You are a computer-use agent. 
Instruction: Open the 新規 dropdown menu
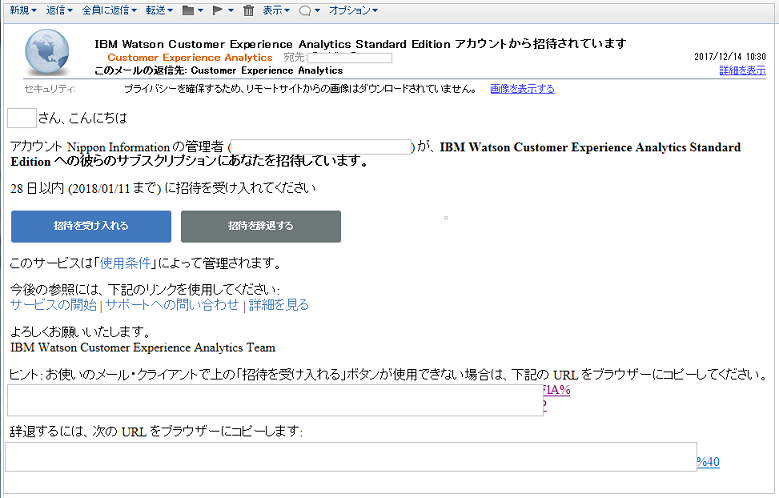tap(23, 10)
